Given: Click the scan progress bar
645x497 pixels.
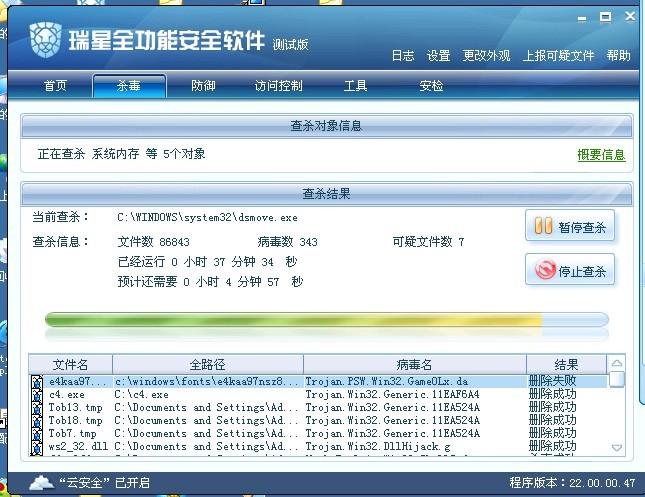Looking at the screenshot, I should pos(327,320).
